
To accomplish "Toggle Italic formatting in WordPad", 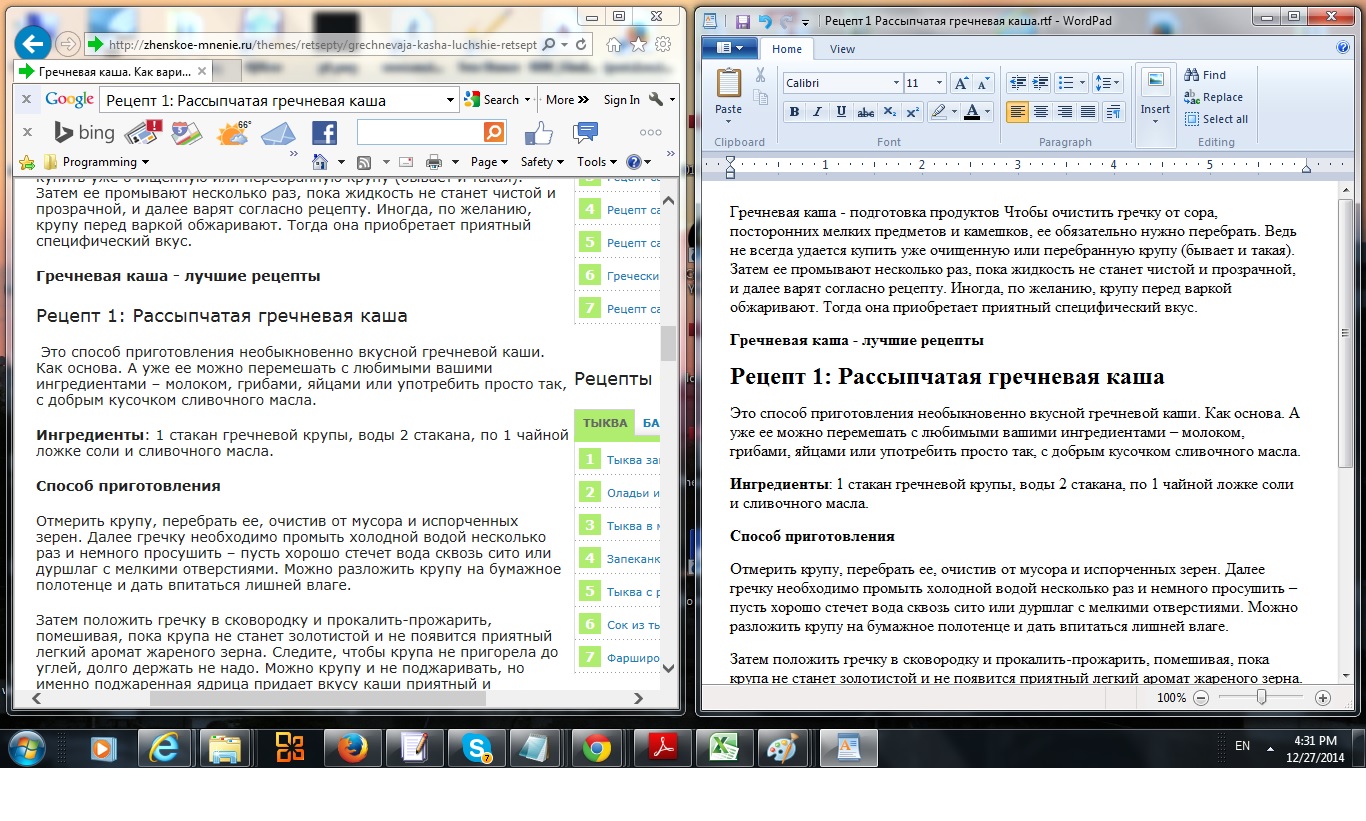I will pyautogui.click(x=818, y=112).
